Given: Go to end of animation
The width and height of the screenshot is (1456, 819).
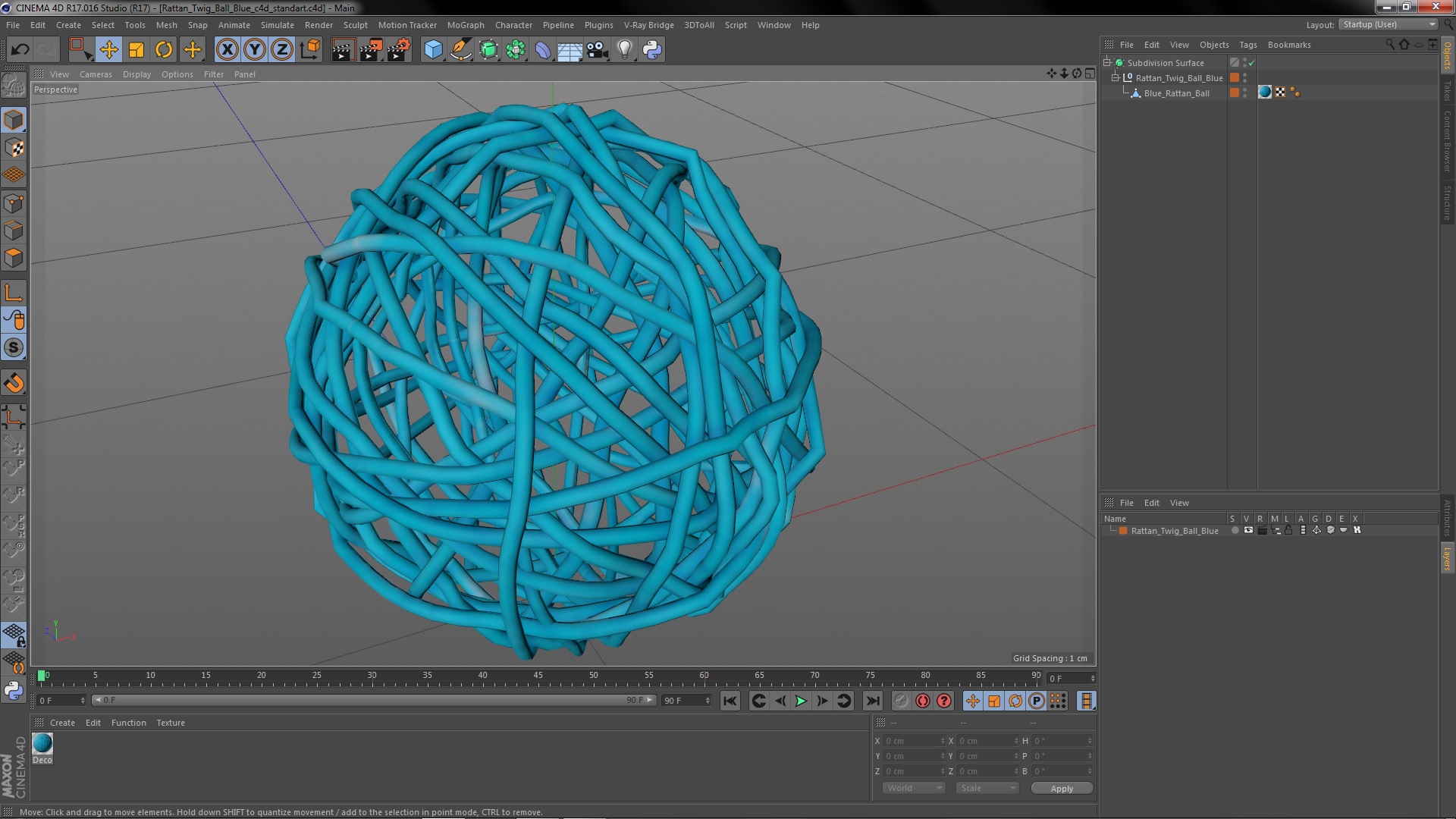Looking at the screenshot, I should point(873,701).
